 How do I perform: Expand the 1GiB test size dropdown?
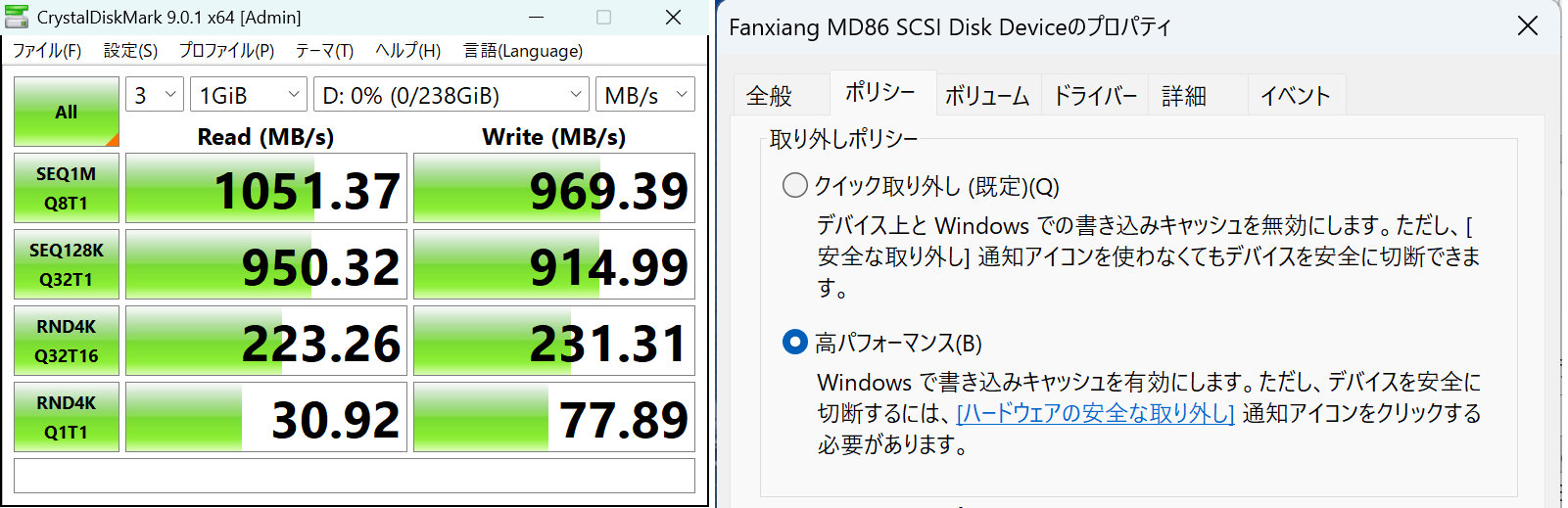coord(249,95)
